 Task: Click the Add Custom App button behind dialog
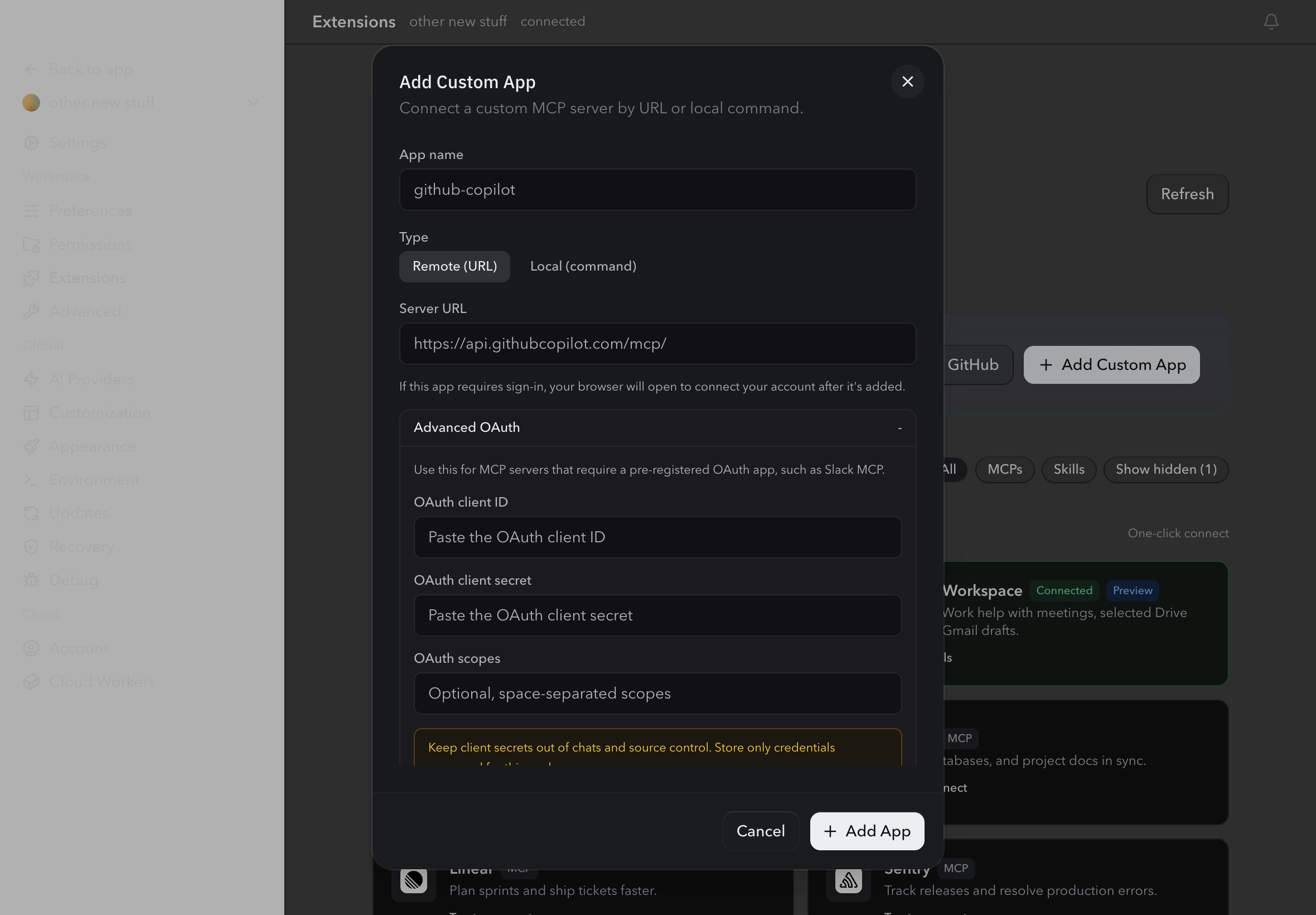coord(1111,365)
